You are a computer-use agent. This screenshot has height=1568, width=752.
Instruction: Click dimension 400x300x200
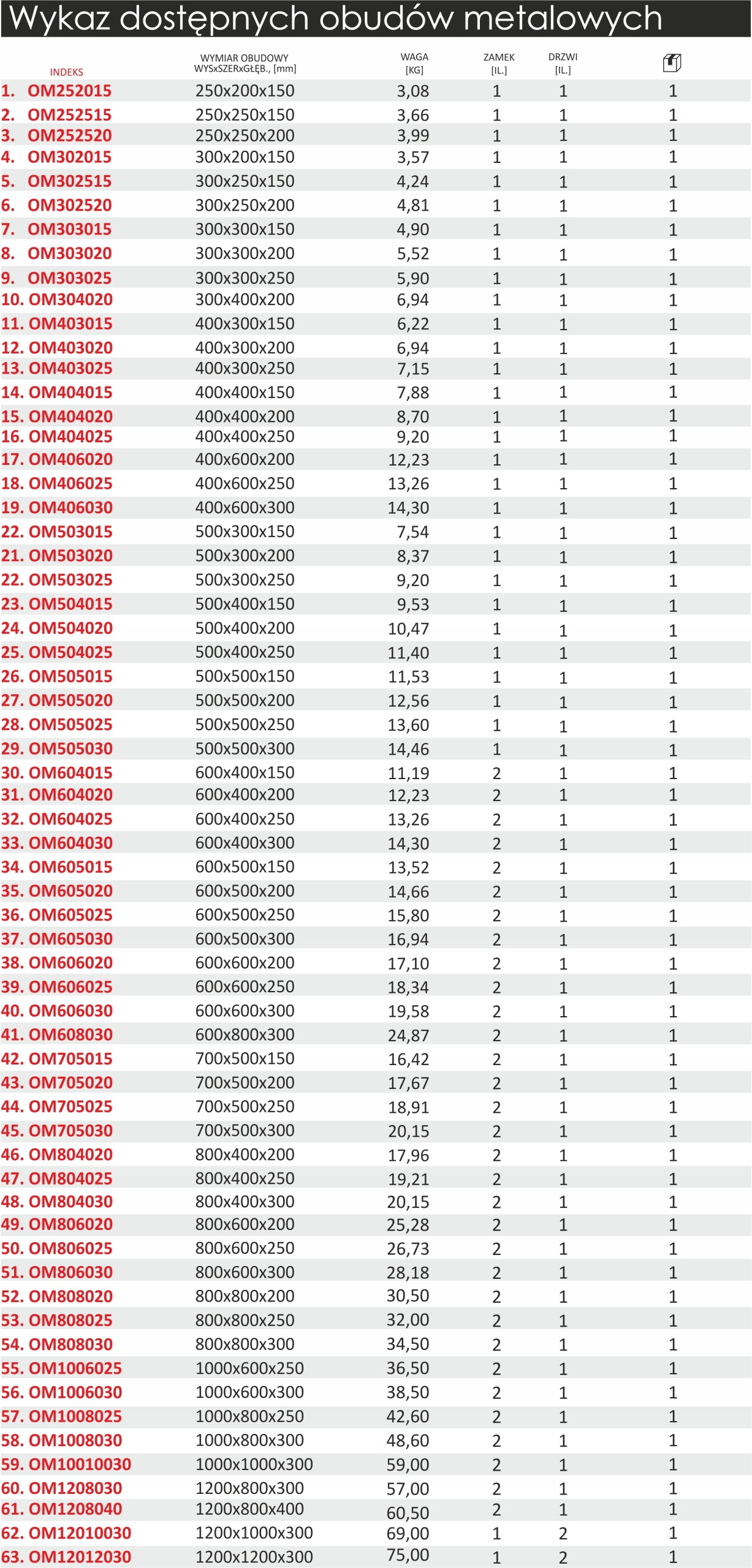tap(245, 348)
